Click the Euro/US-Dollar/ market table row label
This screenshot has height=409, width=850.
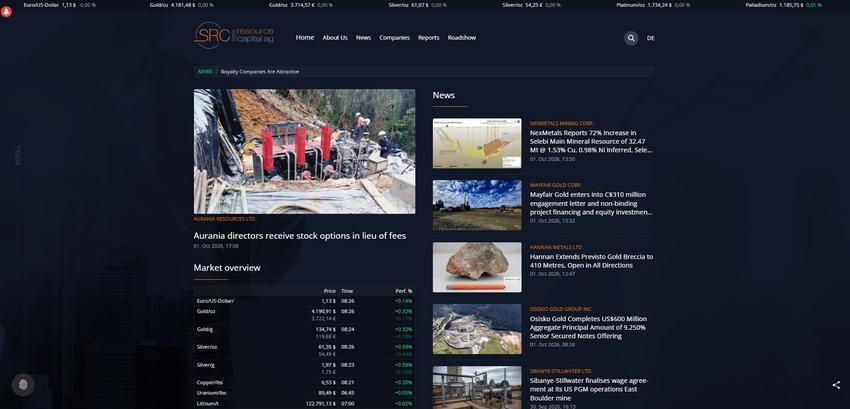coord(215,301)
